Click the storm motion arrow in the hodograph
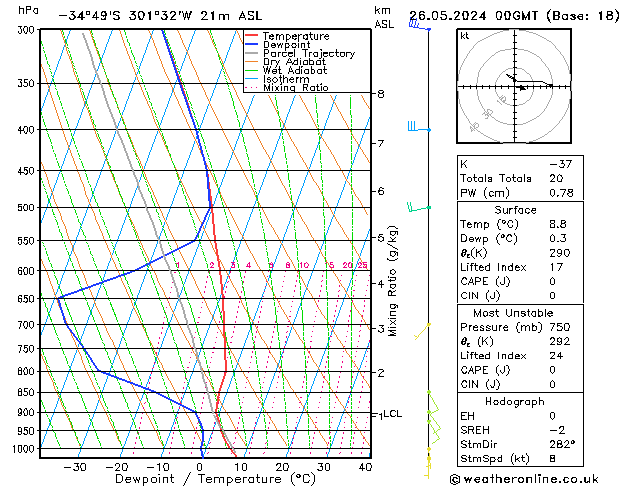Viewport: 629px width, 486px height. click(521, 87)
